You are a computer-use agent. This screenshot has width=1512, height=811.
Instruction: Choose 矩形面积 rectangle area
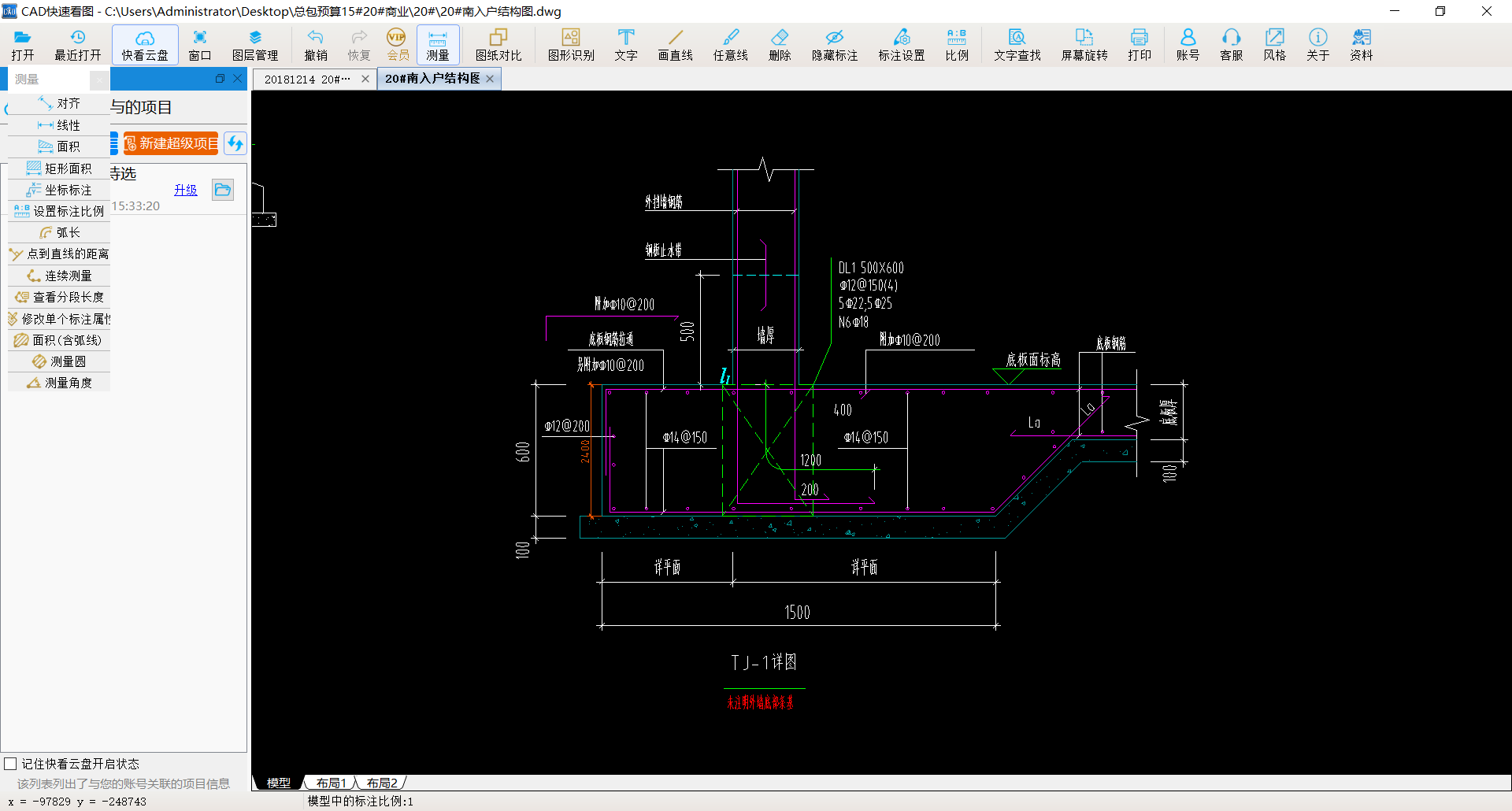[x=59, y=168]
